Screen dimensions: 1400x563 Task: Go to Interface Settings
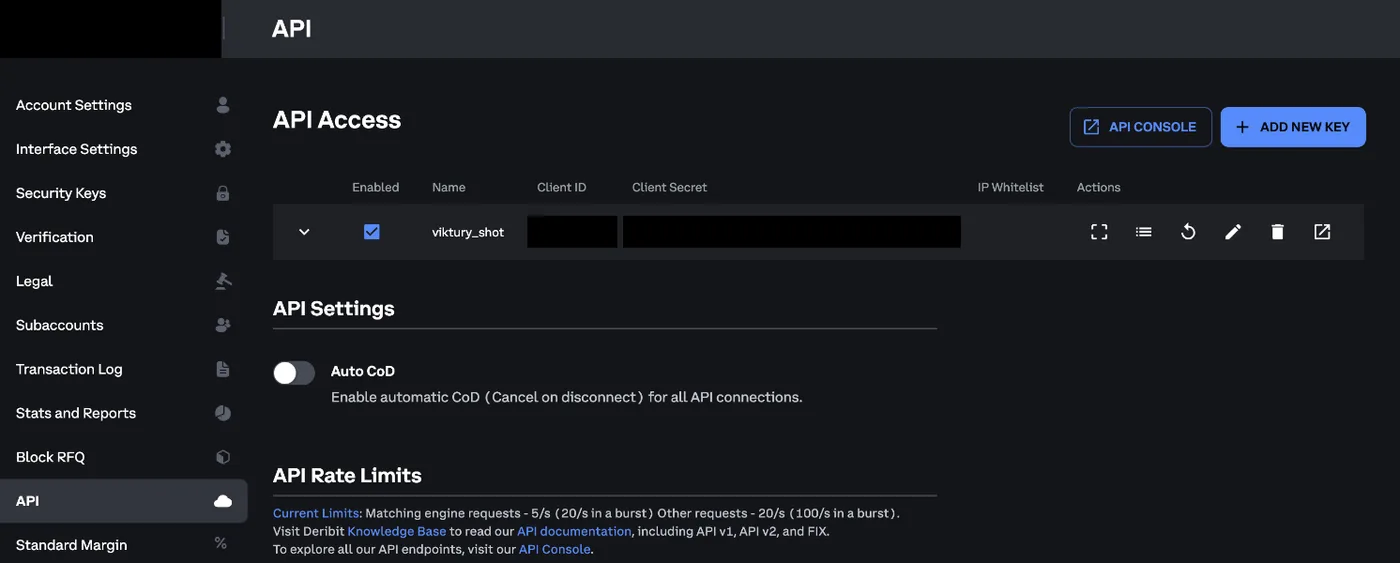(77, 149)
